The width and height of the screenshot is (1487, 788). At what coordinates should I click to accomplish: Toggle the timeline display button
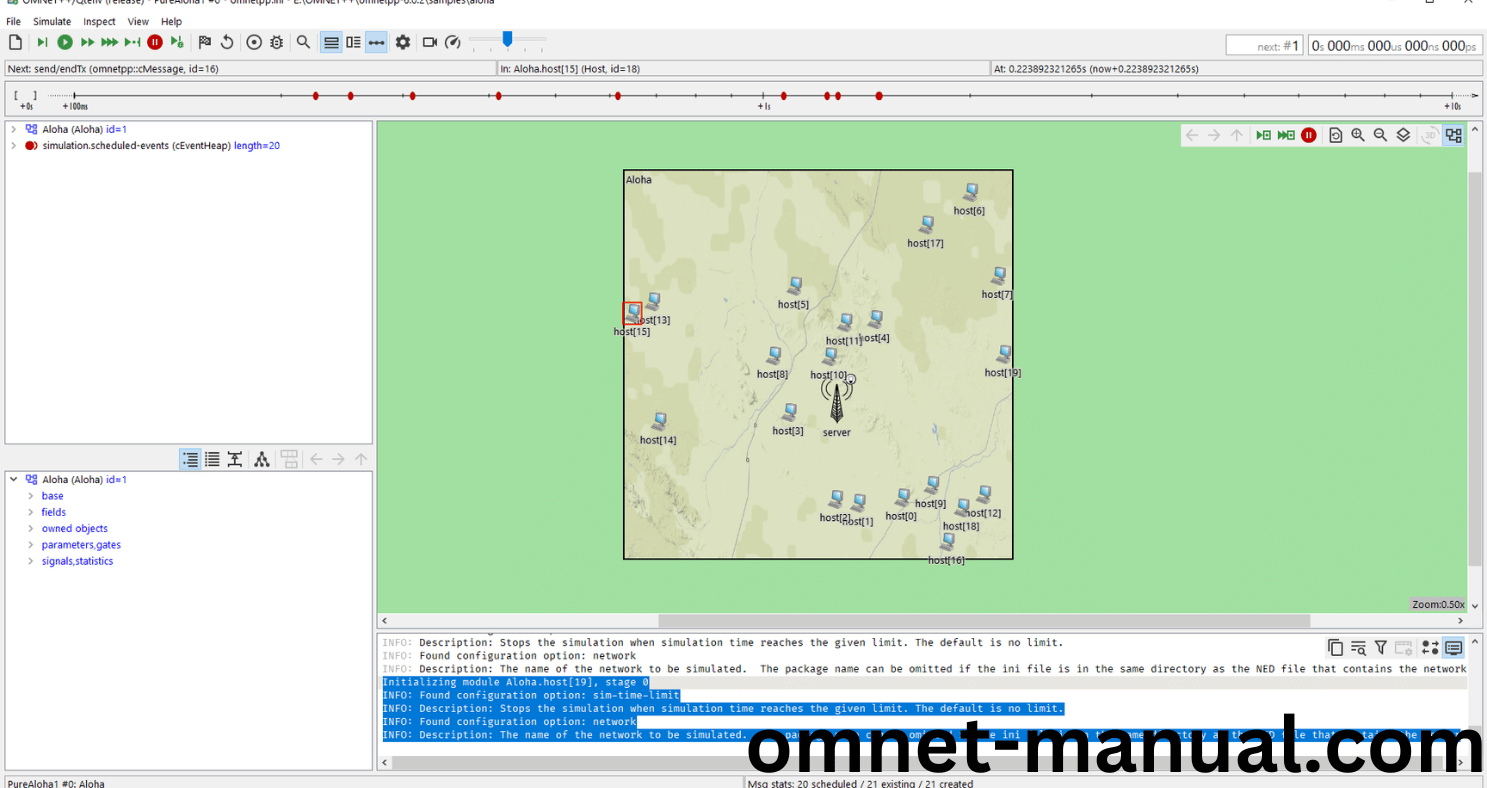click(376, 42)
